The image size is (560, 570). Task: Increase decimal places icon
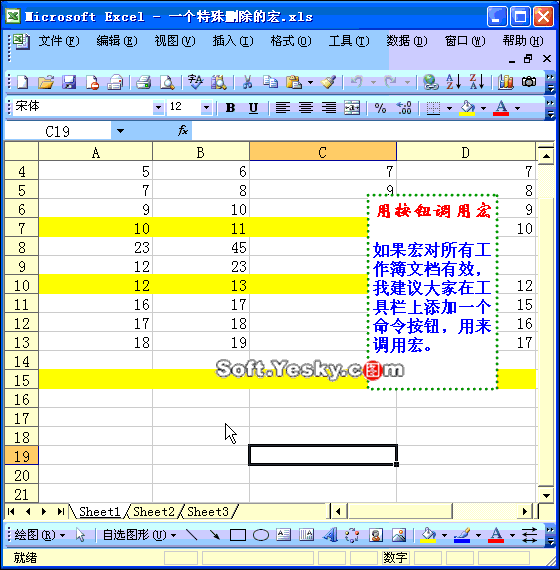pyautogui.click(x=404, y=108)
